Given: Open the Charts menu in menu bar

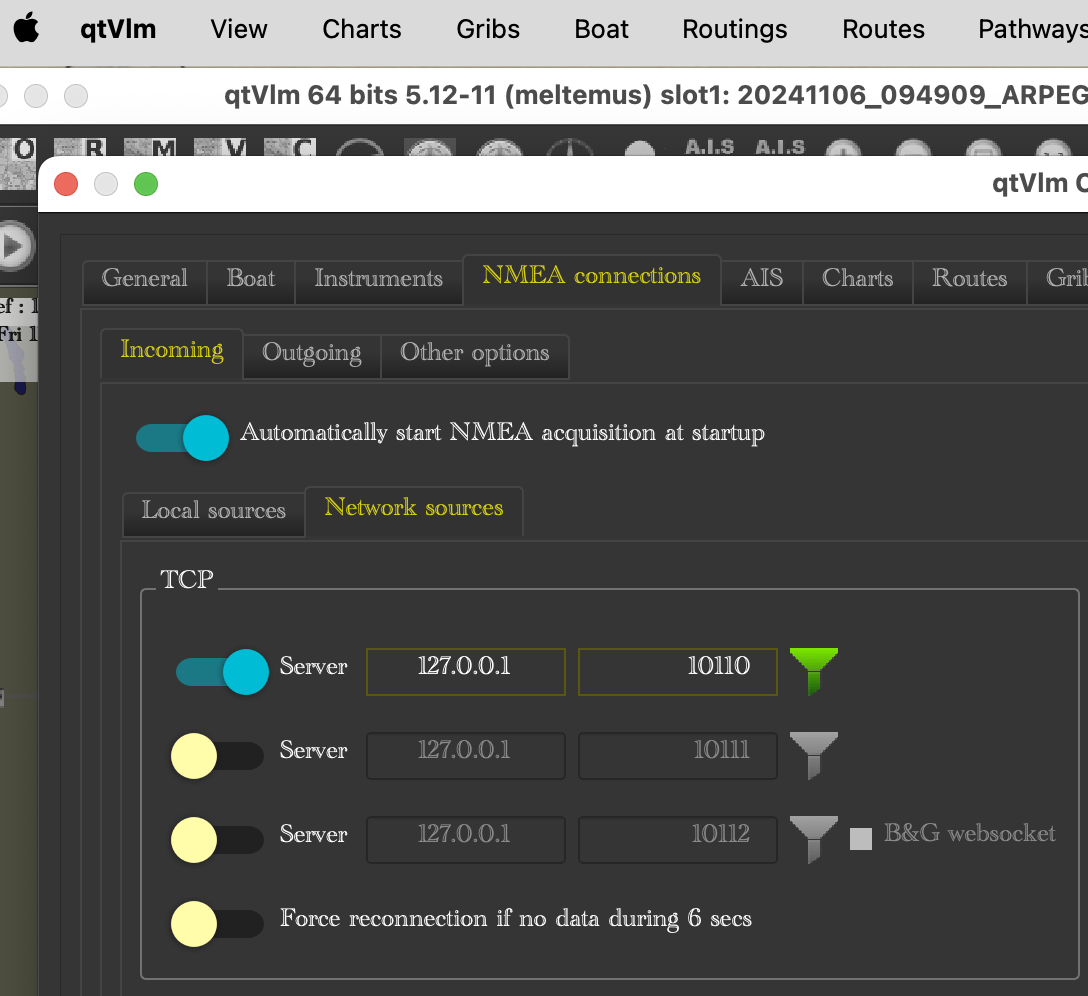Looking at the screenshot, I should pyautogui.click(x=362, y=29).
